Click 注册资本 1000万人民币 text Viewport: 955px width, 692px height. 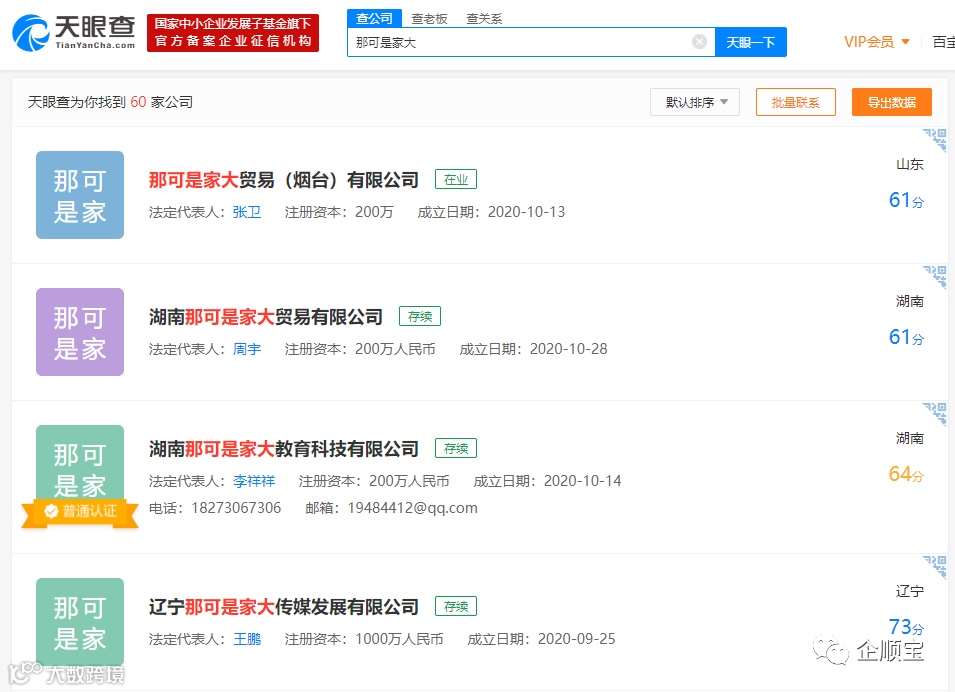364,639
